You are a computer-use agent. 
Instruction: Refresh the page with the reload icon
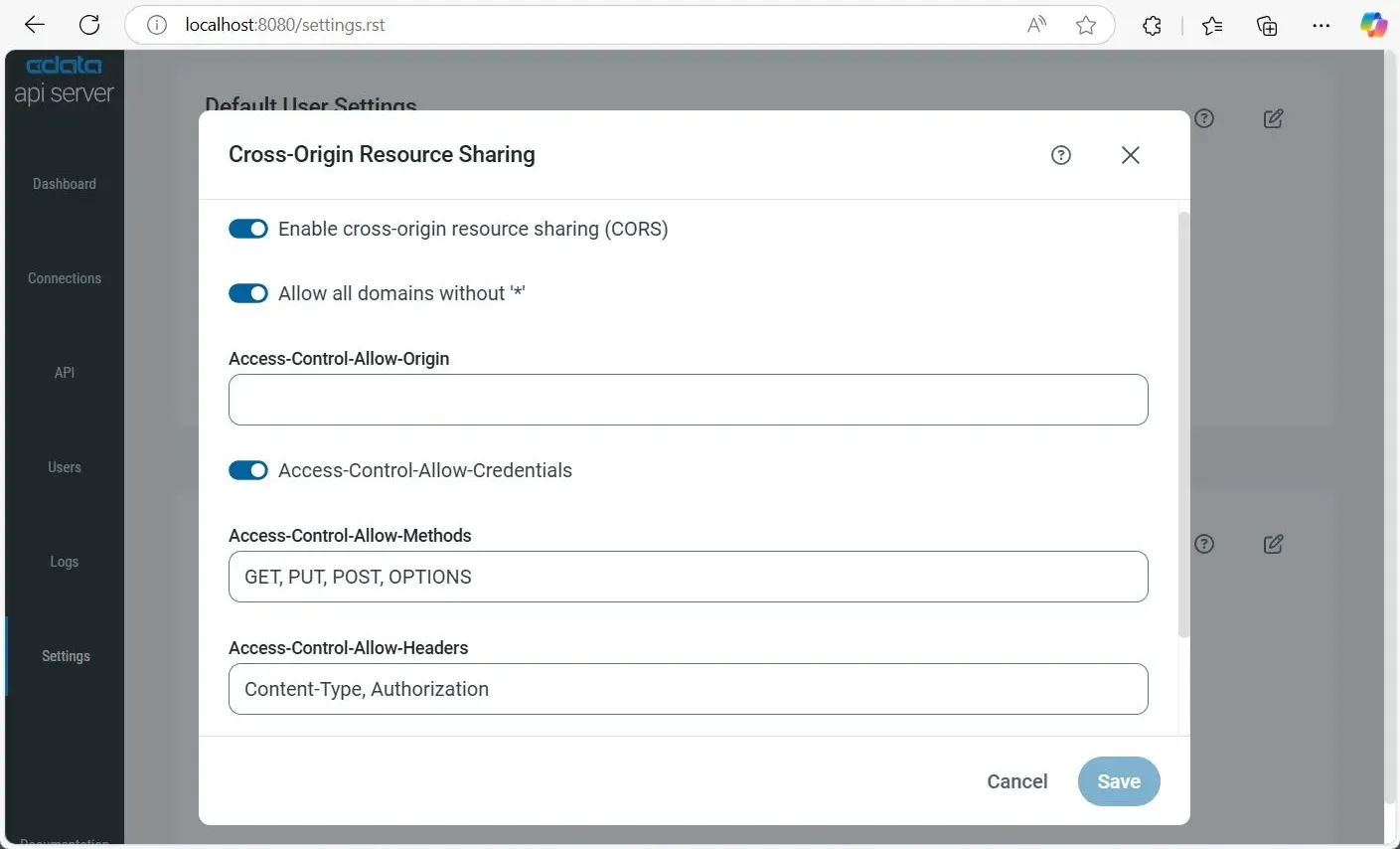click(89, 25)
